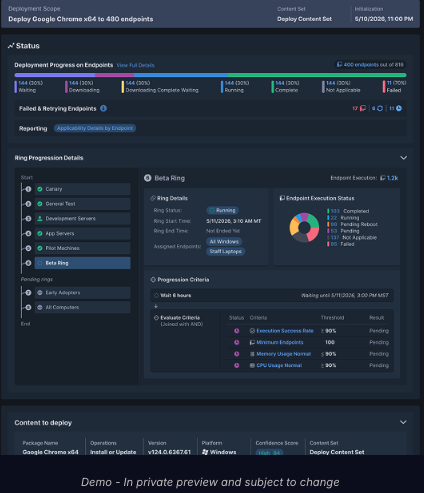The height and width of the screenshot is (493, 424).
Task: Select the Early Adopters pending ring
Action: point(83,293)
